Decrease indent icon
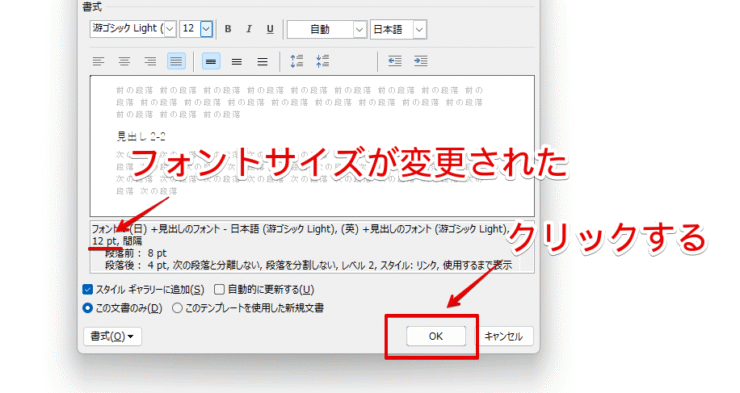The height and width of the screenshot is (393, 740). (395, 61)
